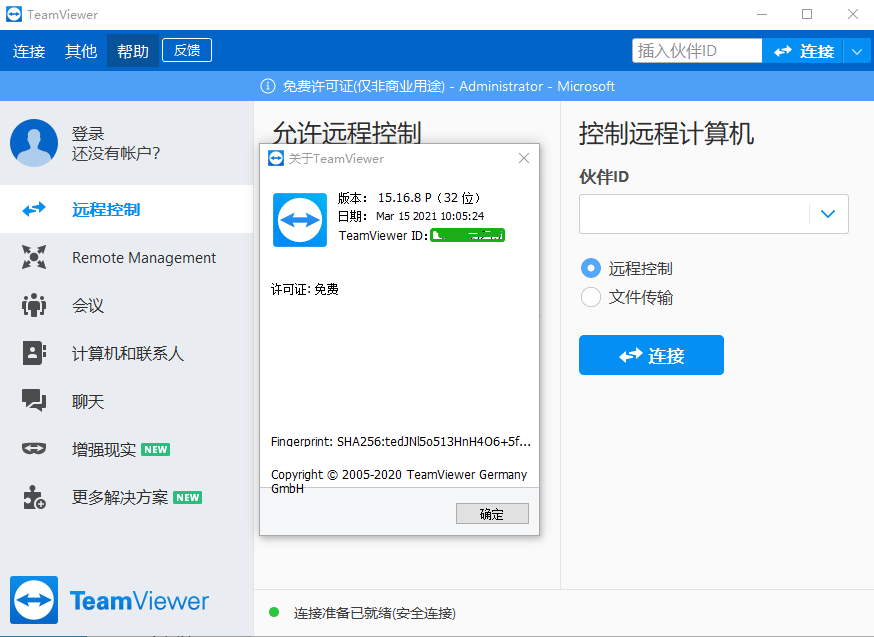This screenshot has width=874, height=637.
Task: Click the 允许远程控制 heading
Action: (x=347, y=133)
